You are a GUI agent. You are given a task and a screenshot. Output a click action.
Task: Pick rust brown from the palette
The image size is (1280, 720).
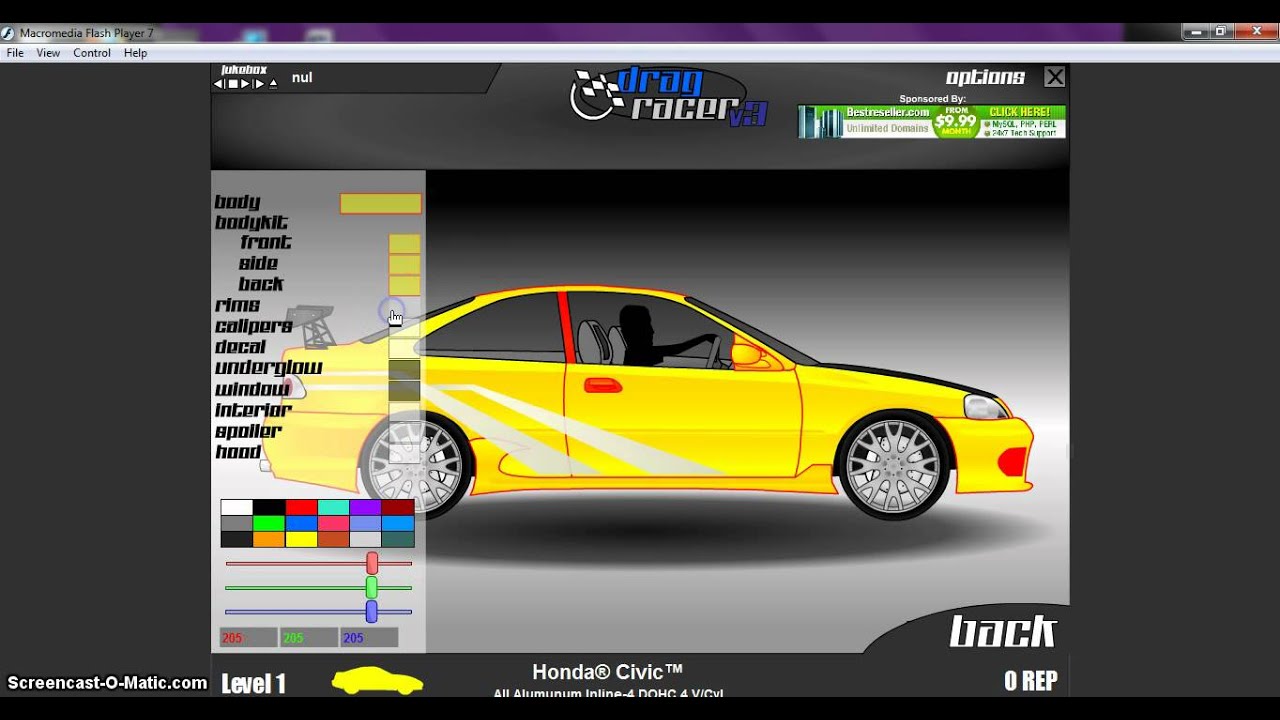334,540
